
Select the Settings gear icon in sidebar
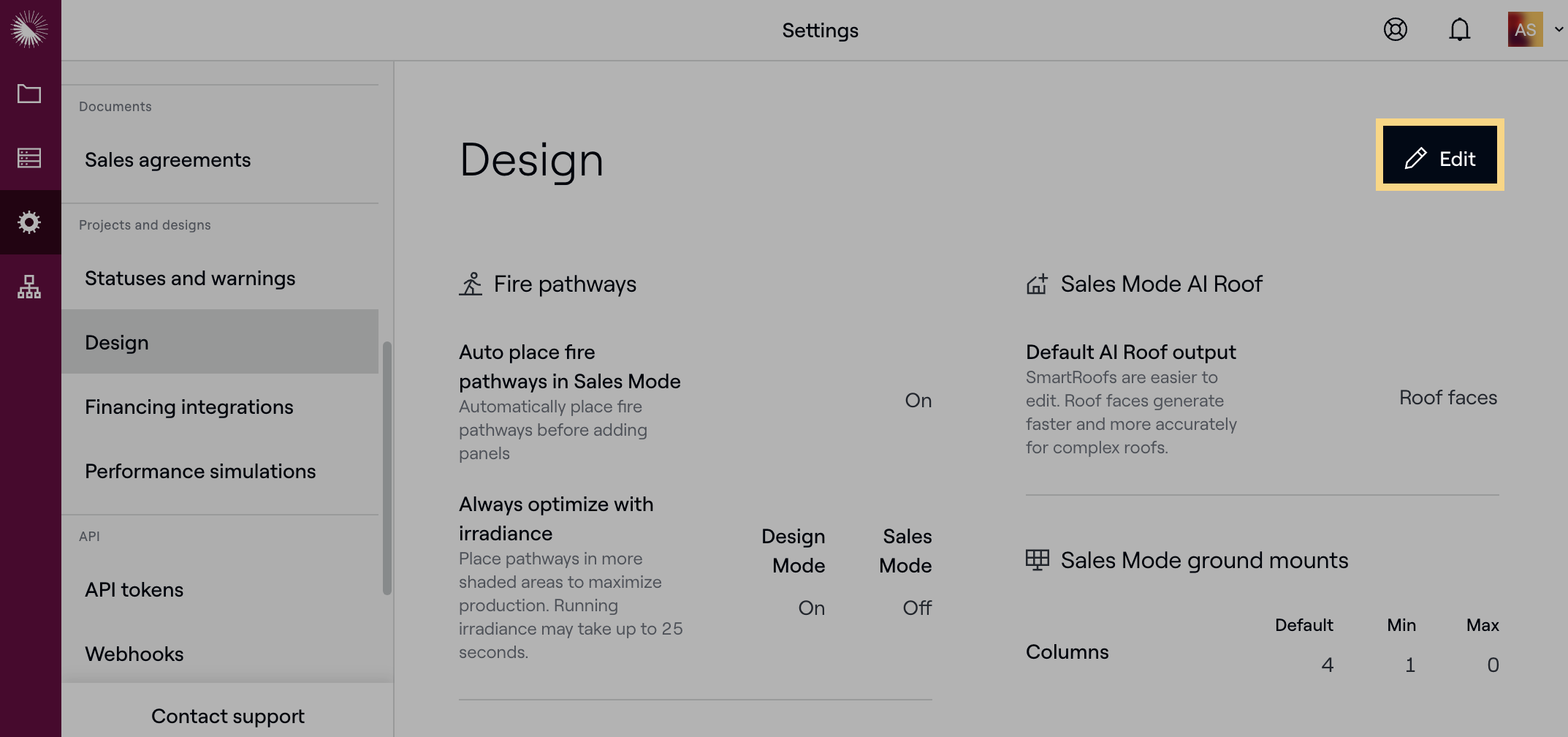[29, 222]
